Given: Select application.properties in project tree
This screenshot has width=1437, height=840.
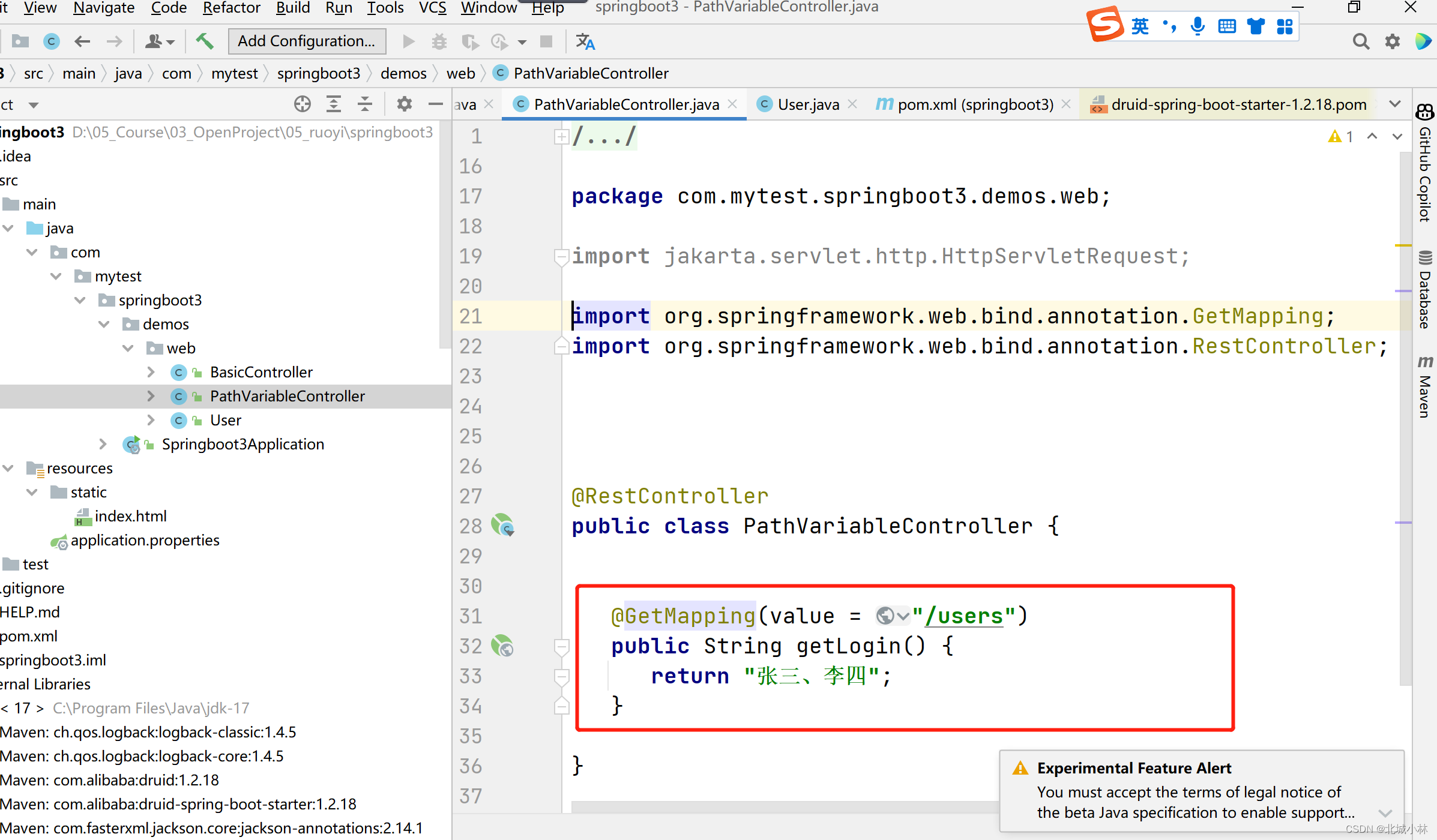Looking at the screenshot, I should (145, 541).
